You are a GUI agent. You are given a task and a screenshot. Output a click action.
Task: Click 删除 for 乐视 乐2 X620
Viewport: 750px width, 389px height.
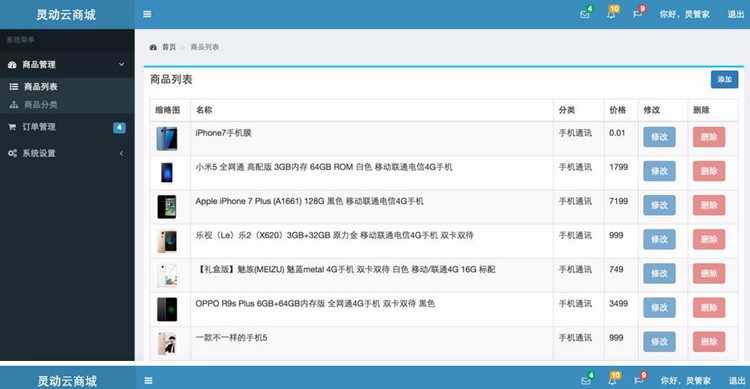click(709, 239)
